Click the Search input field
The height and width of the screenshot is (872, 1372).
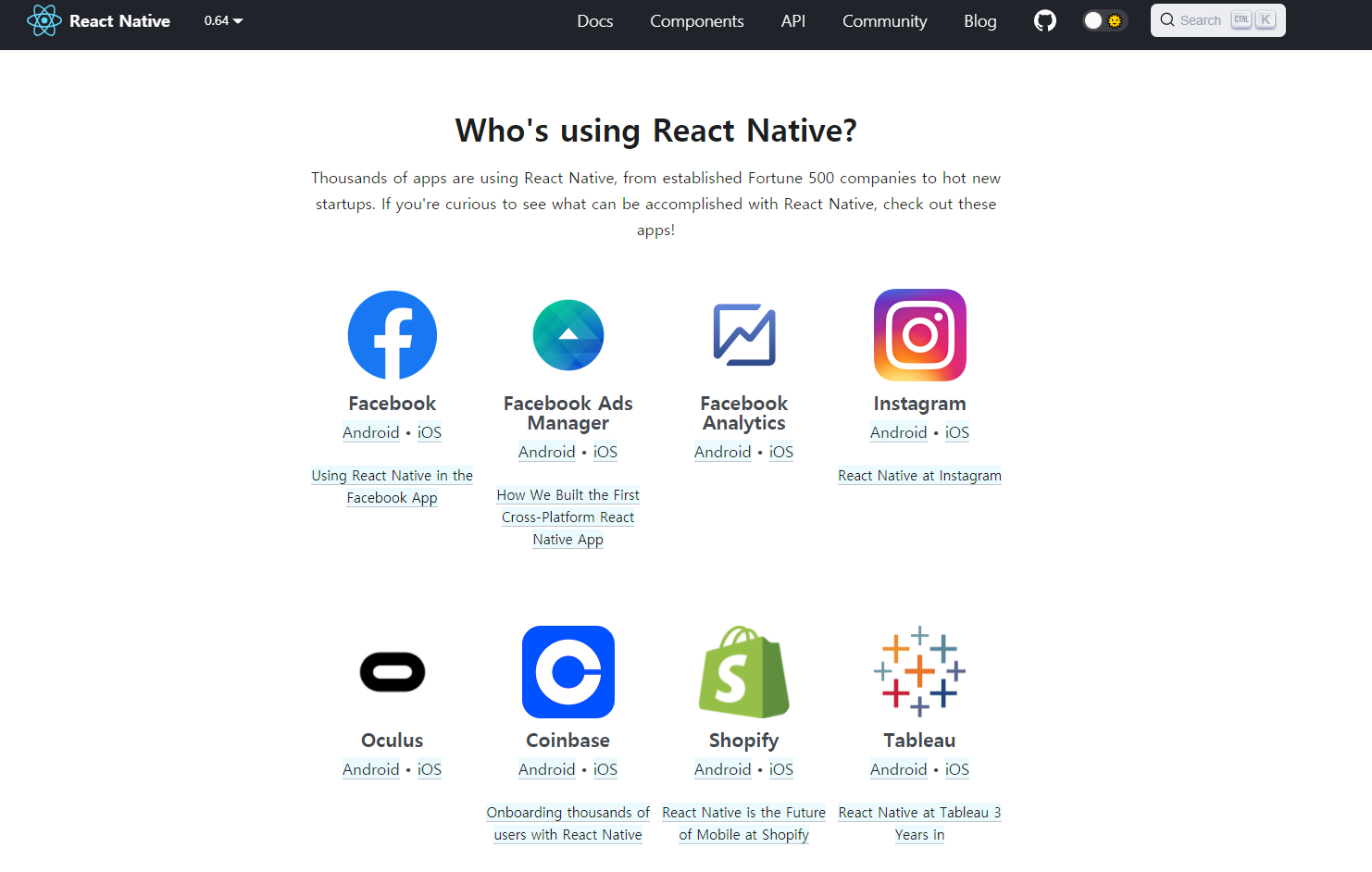1217,20
